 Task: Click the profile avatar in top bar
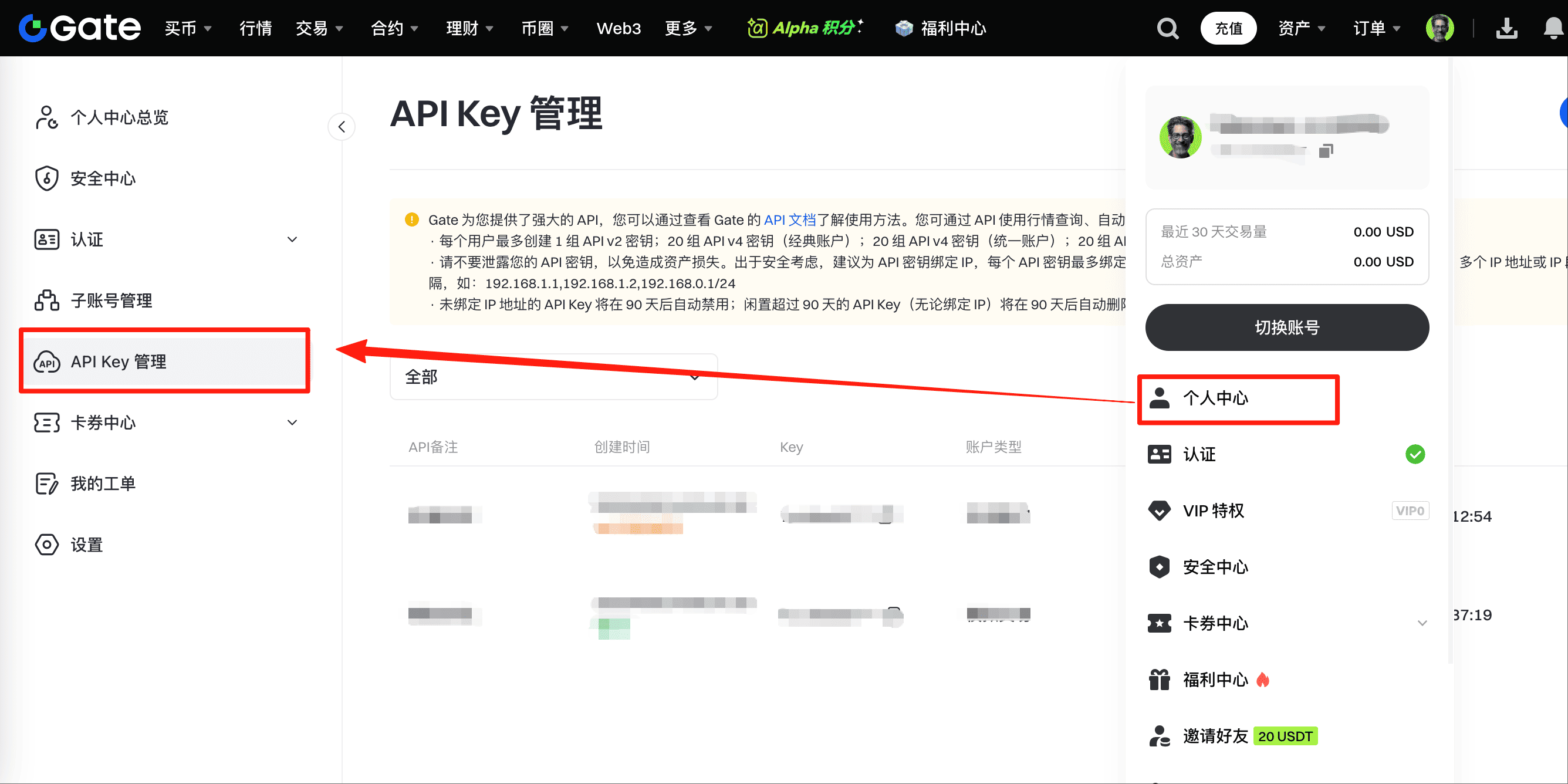tap(1439, 29)
